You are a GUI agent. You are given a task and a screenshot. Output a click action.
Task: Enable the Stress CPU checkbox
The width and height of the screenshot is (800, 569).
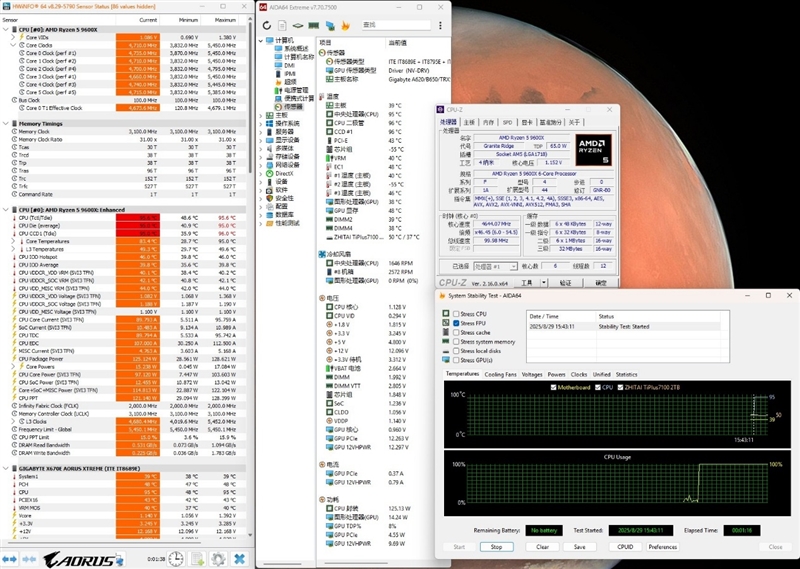tap(457, 314)
